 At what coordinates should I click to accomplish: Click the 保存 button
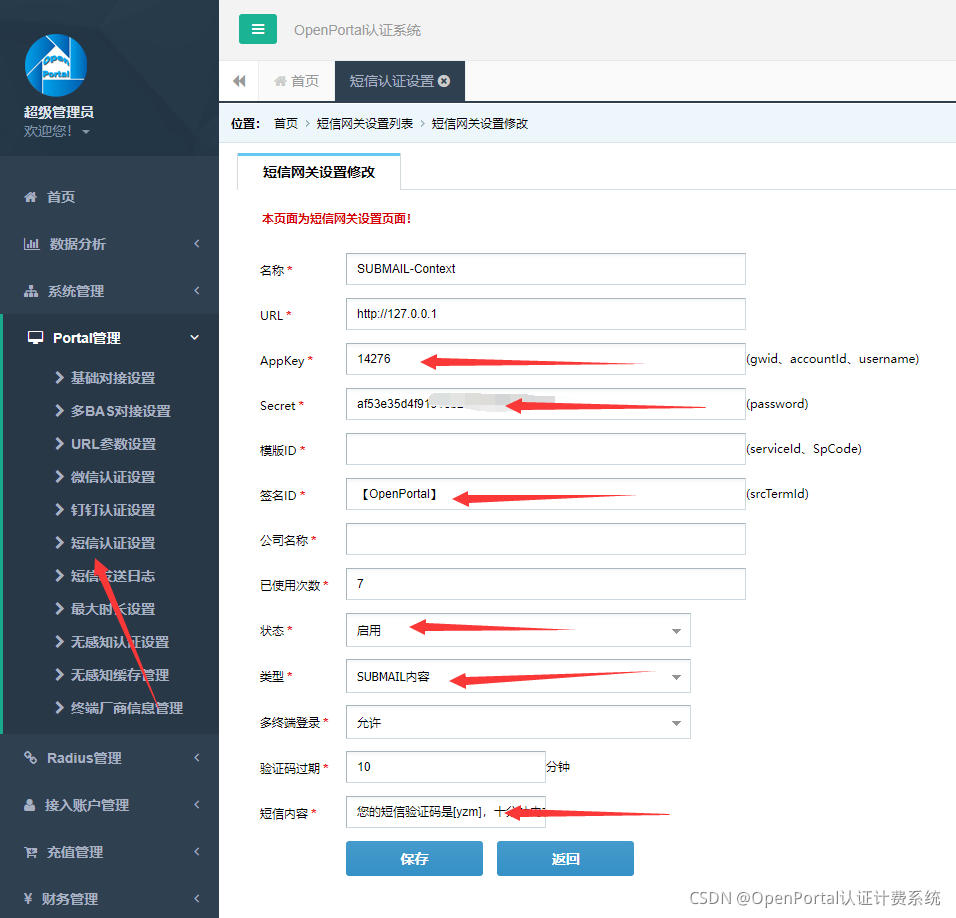coord(415,859)
